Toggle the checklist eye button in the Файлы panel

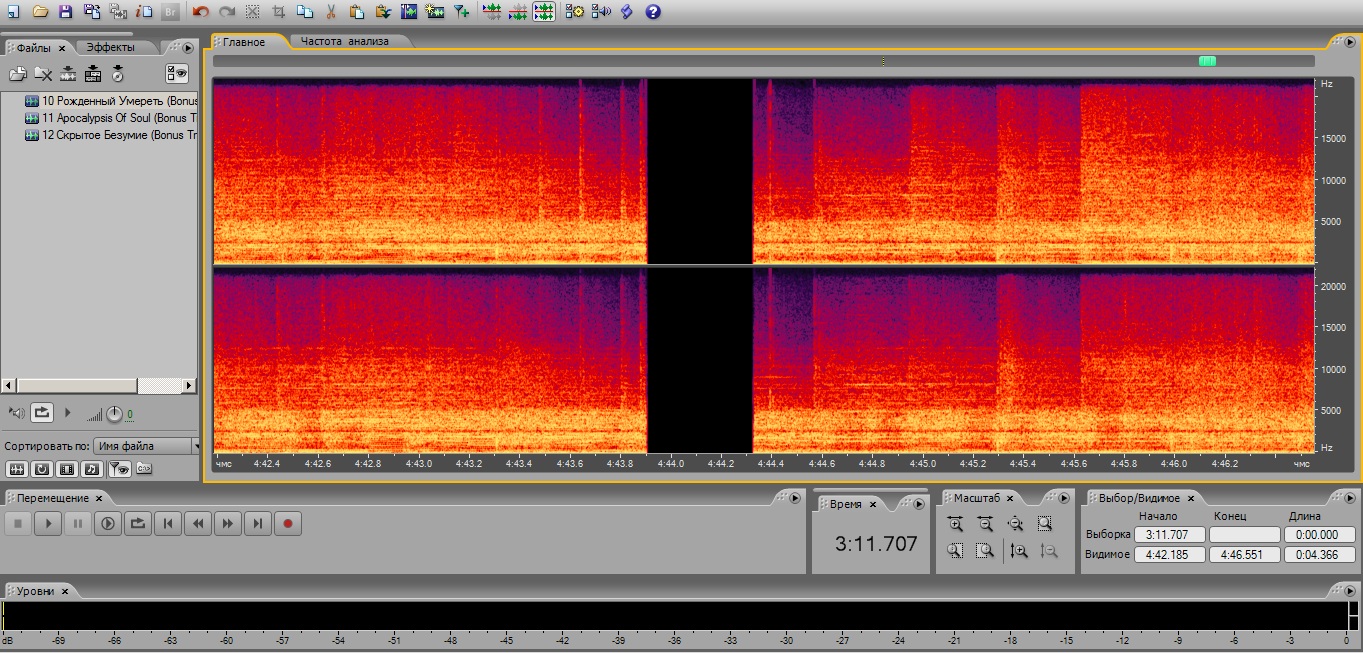177,73
